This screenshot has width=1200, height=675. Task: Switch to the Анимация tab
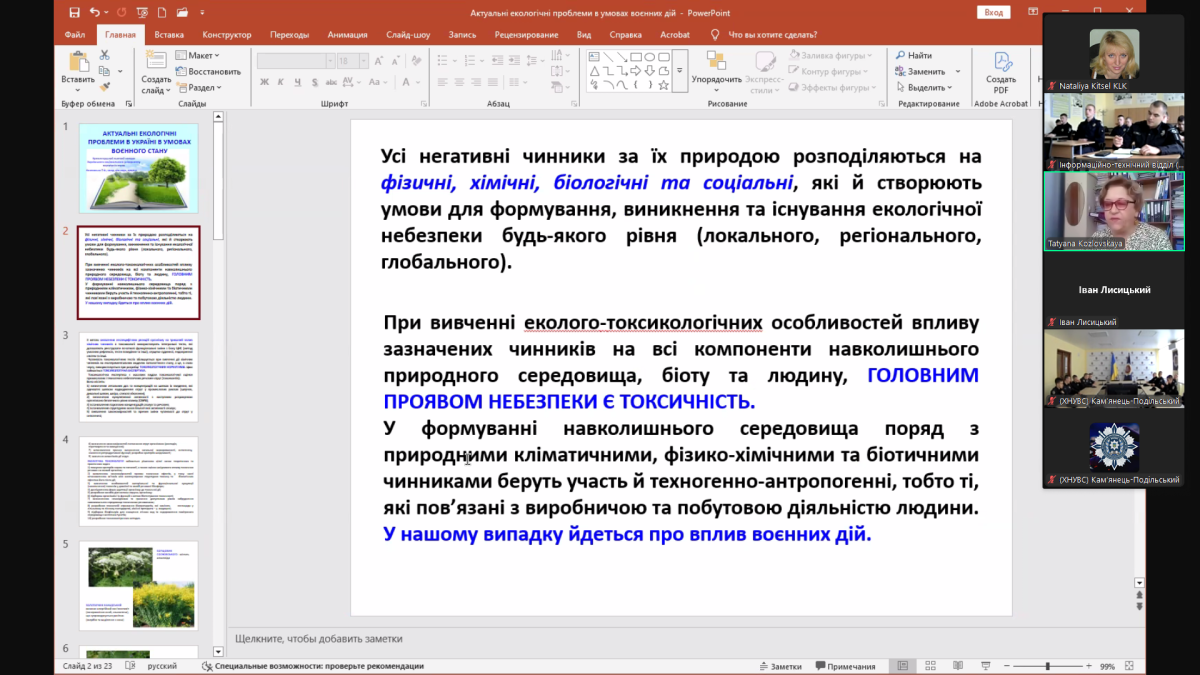tap(347, 34)
